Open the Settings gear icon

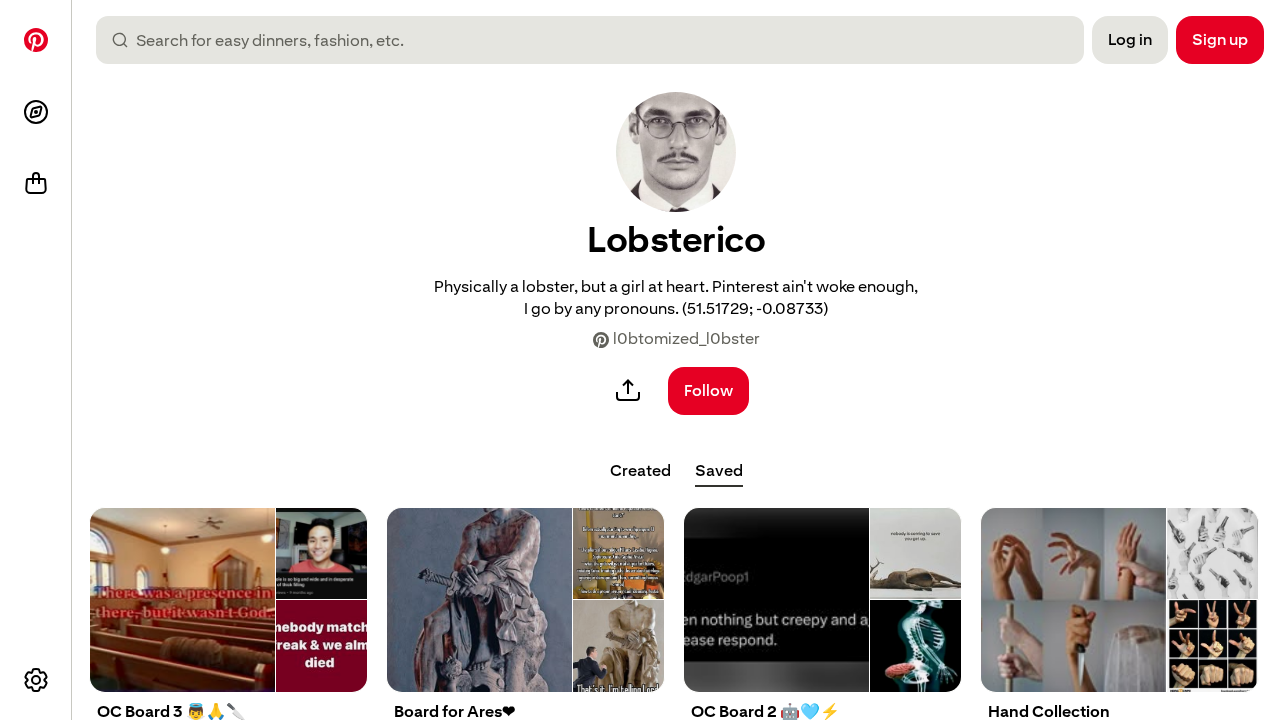tap(36, 680)
